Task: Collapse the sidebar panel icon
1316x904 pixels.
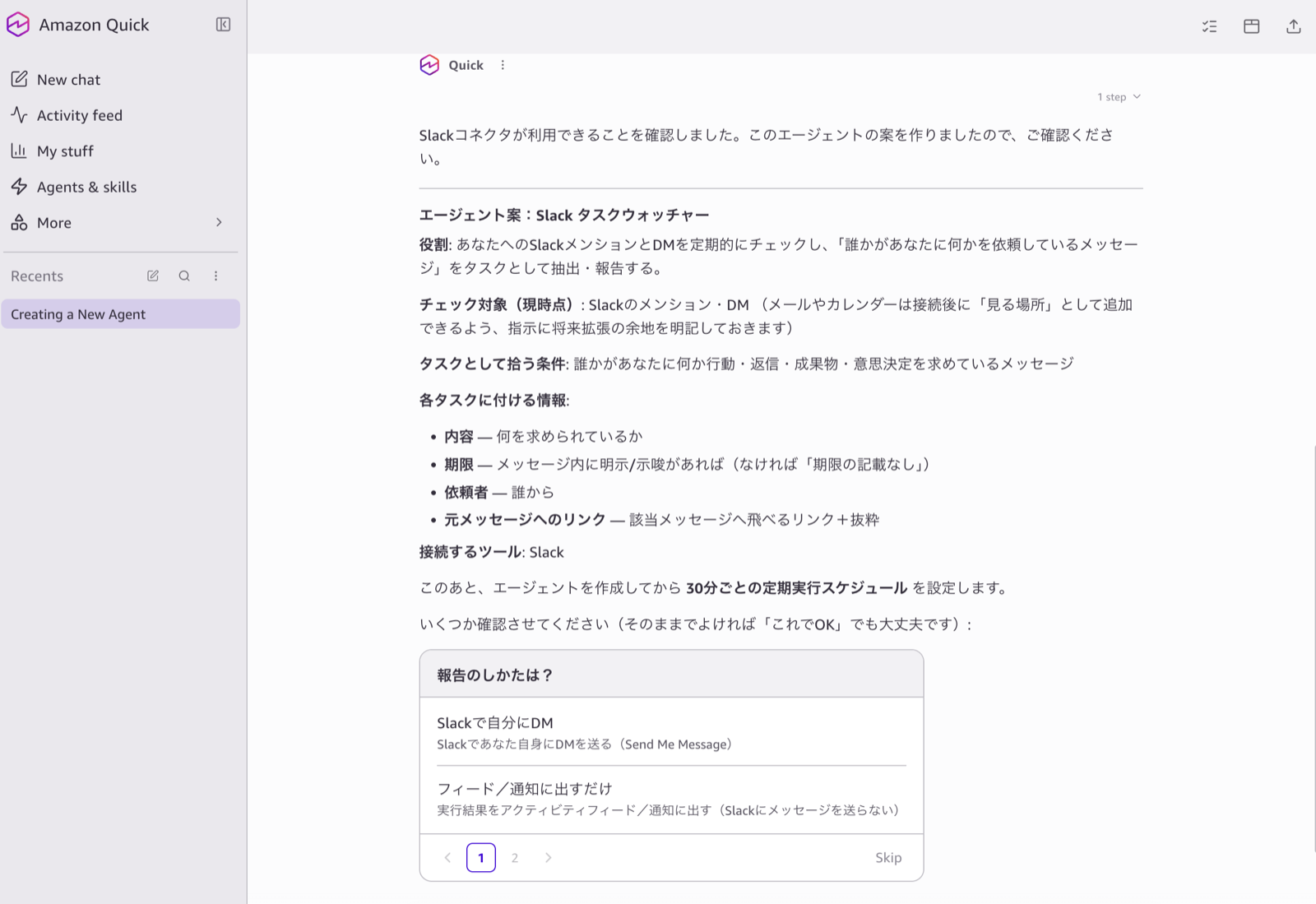Action: [x=223, y=25]
